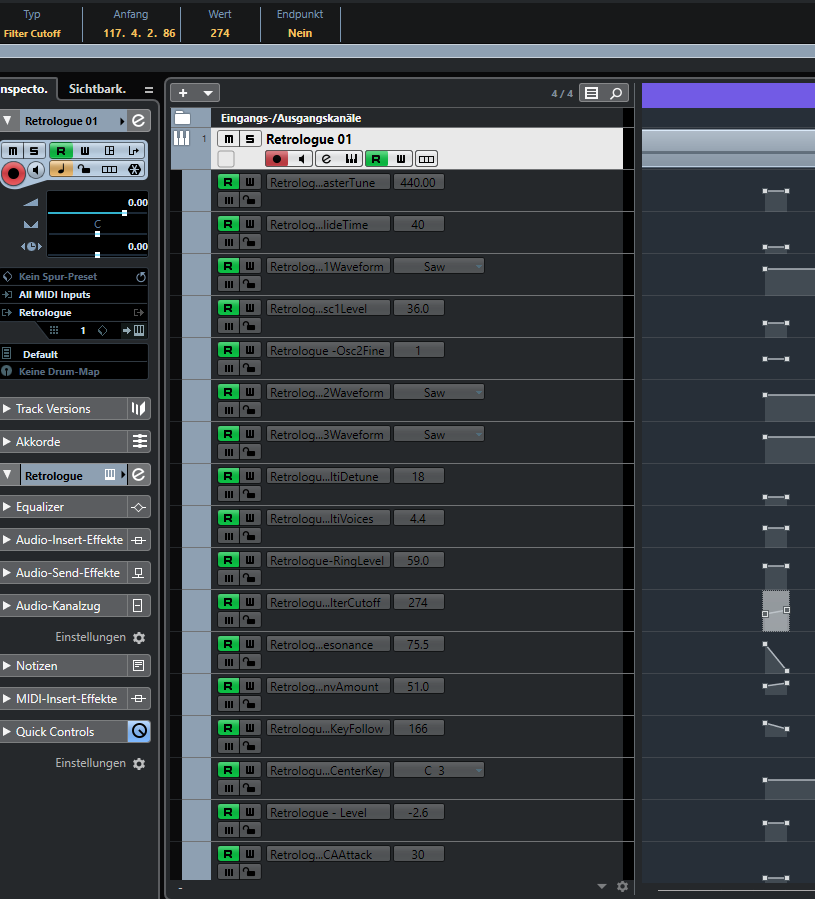Click inspector volume fader handle
This screenshot has height=899, width=815.
click(x=124, y=213)
